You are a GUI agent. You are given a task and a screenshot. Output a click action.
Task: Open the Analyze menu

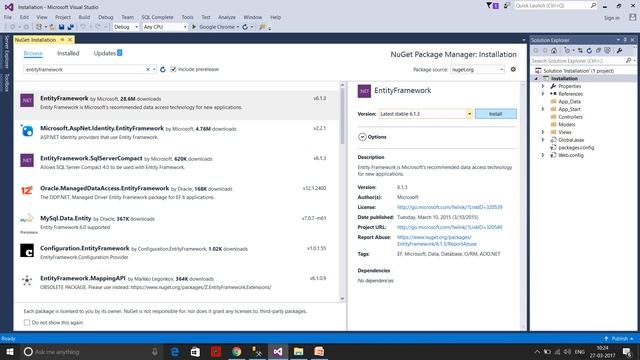[227, 17]
